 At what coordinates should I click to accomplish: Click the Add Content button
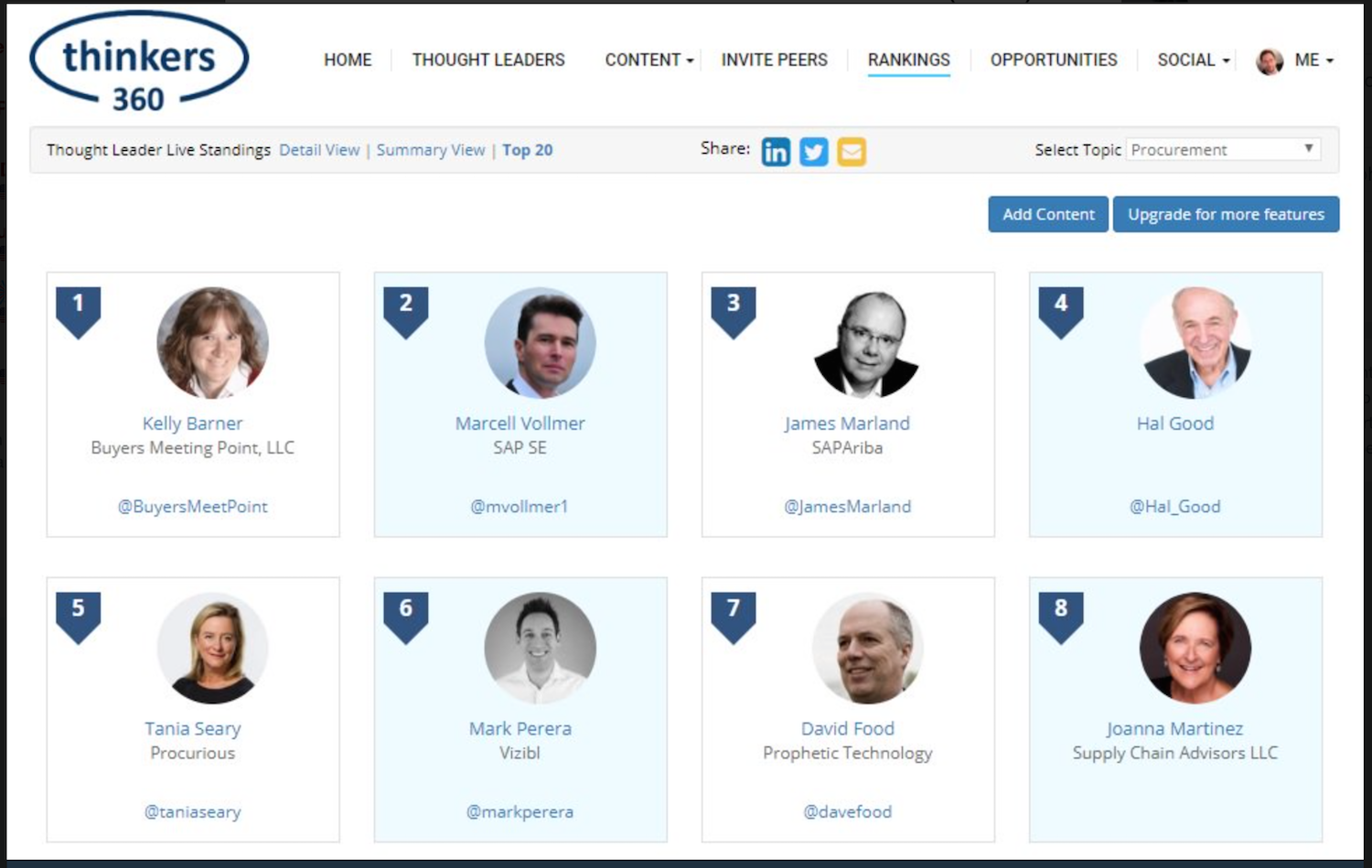point(1048,214)
